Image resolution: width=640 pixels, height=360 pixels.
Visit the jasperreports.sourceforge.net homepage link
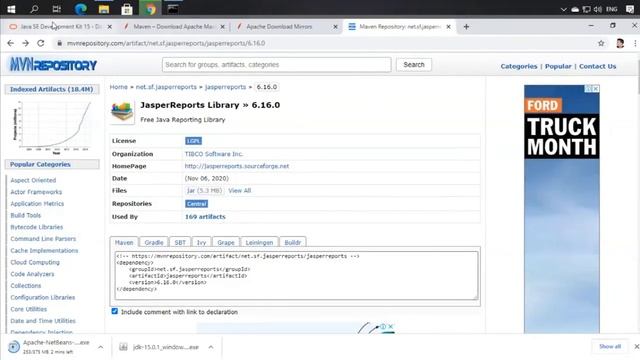pyautogui.click(x=237, y=166)
